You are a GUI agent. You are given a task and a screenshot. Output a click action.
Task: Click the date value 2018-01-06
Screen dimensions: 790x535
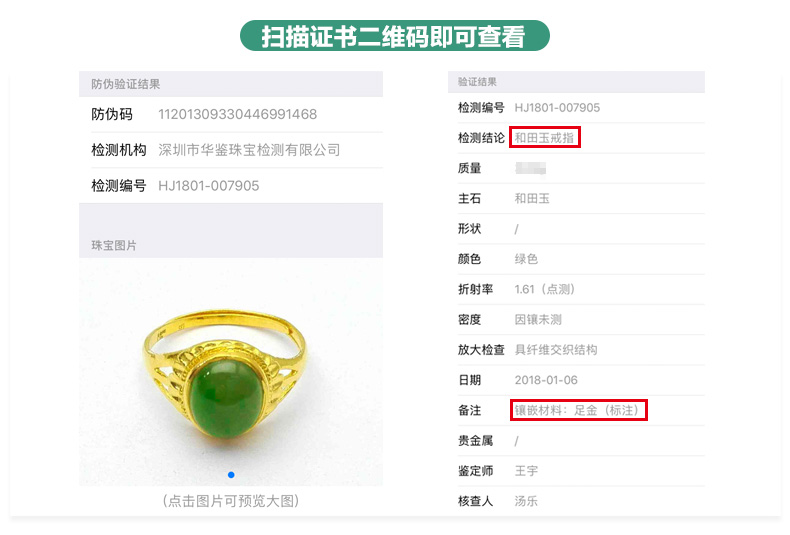546,380
